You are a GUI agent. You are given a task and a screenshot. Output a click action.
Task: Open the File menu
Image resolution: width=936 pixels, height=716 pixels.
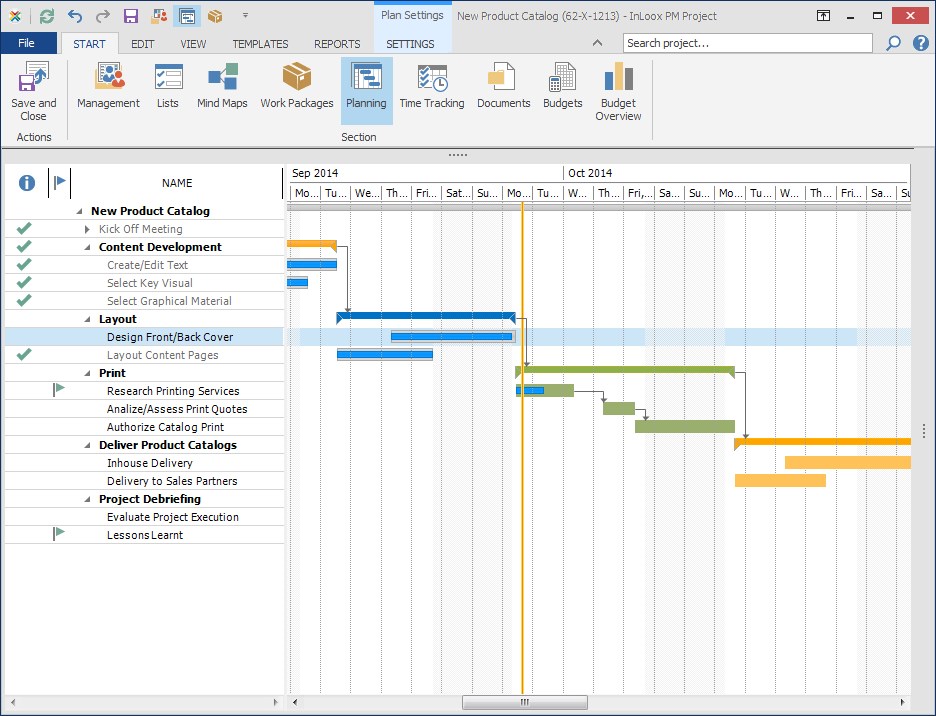pyautogui.click(x=27, y=43)
